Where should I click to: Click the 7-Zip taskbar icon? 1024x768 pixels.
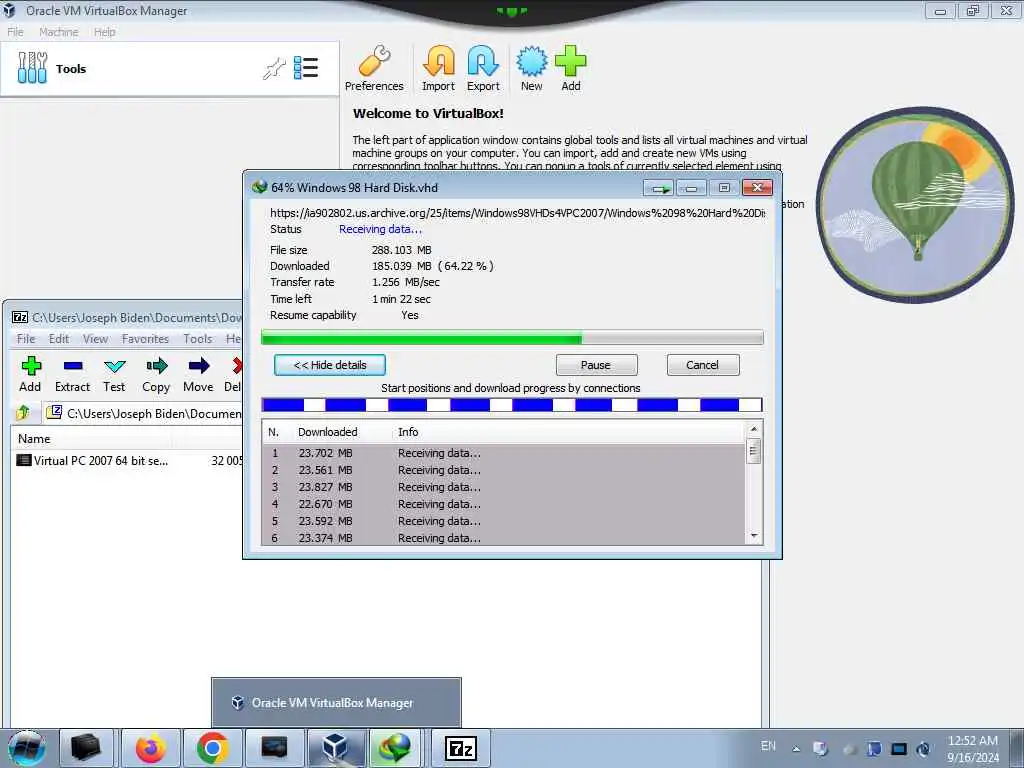[x=460, y=748]
